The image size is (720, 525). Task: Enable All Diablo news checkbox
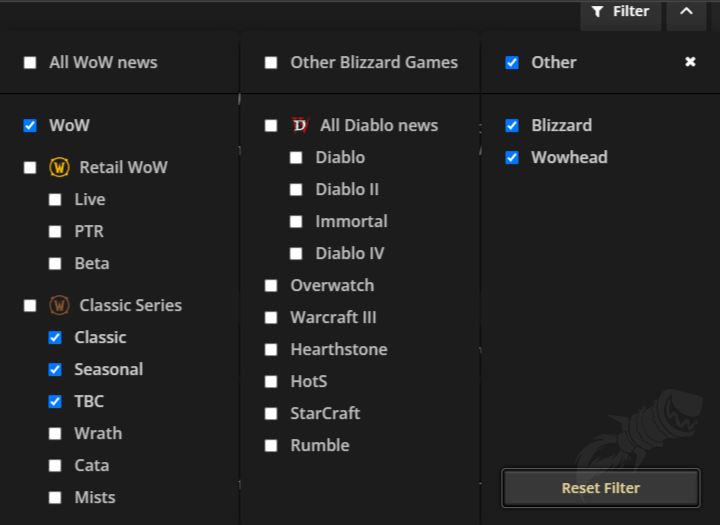(x=271, y=126)
